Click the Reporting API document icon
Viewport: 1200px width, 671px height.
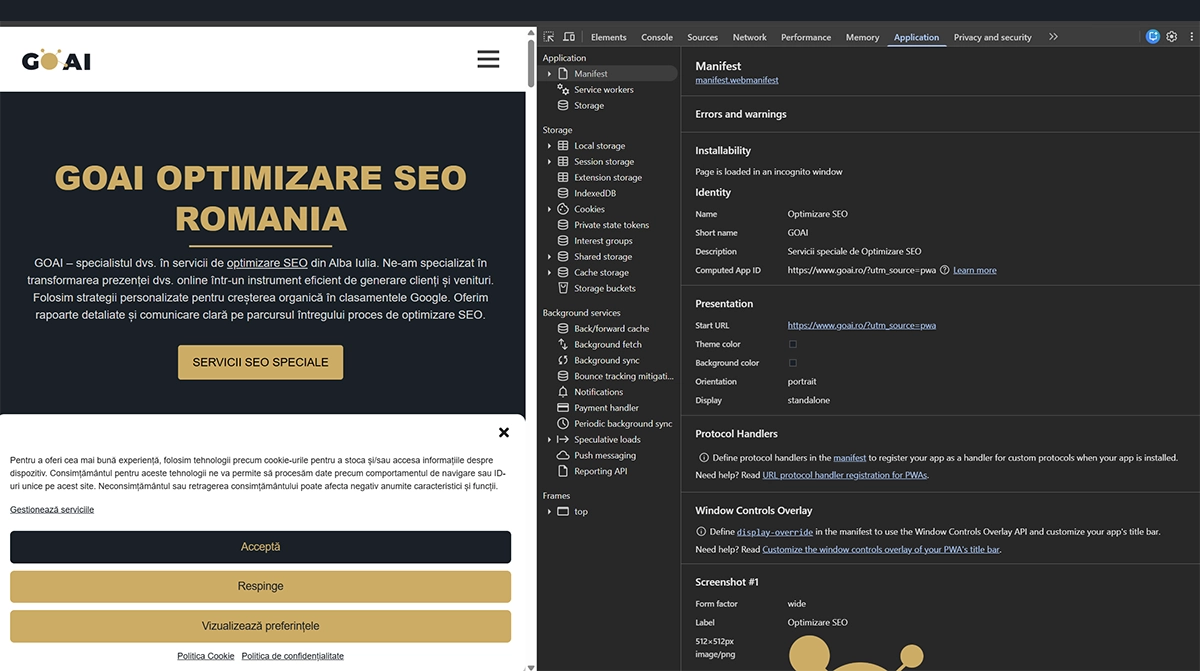tap(563, 471)
